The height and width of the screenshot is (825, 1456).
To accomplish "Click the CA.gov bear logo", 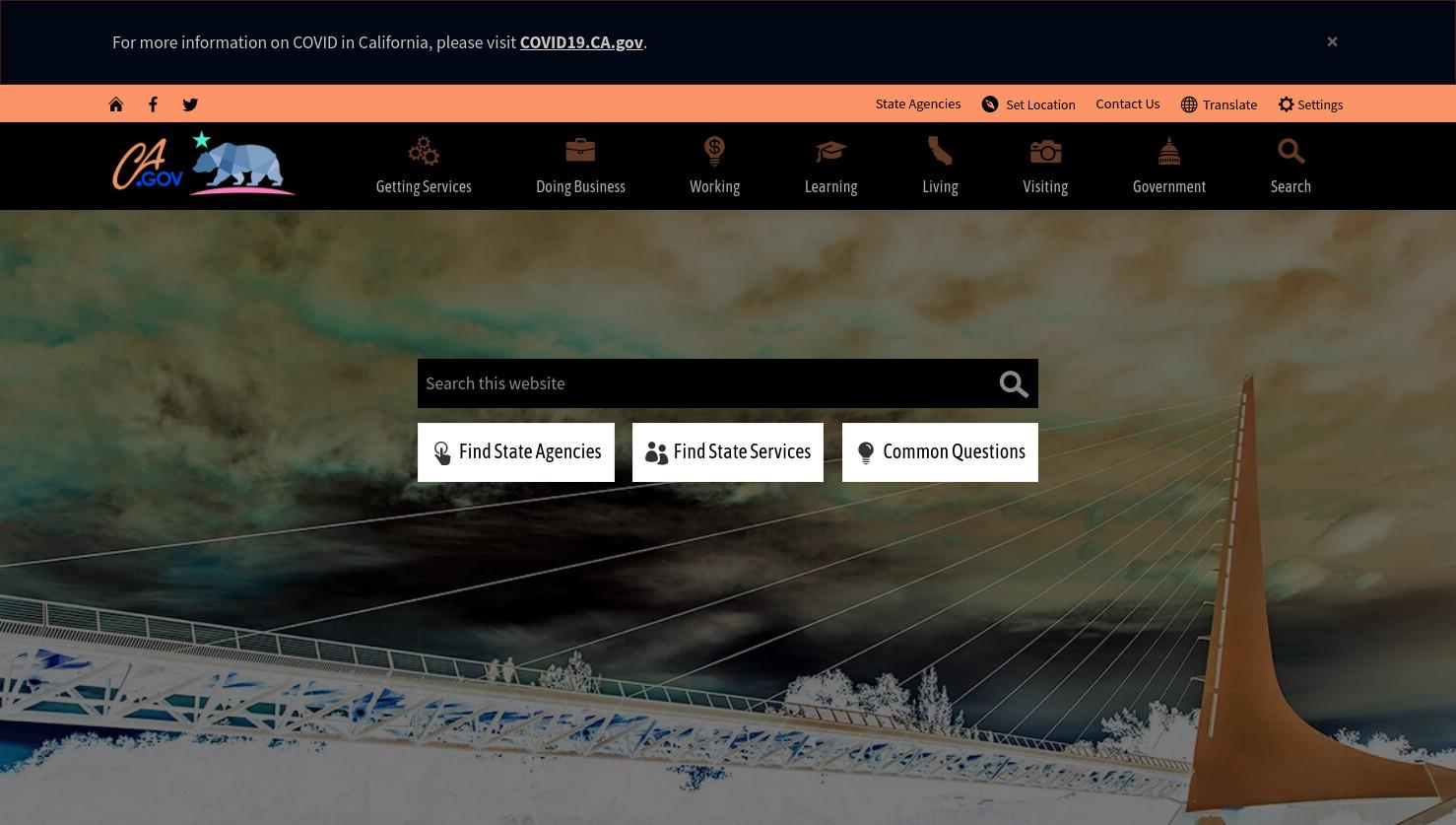I will pyautogui.click(x=204, y=164).
